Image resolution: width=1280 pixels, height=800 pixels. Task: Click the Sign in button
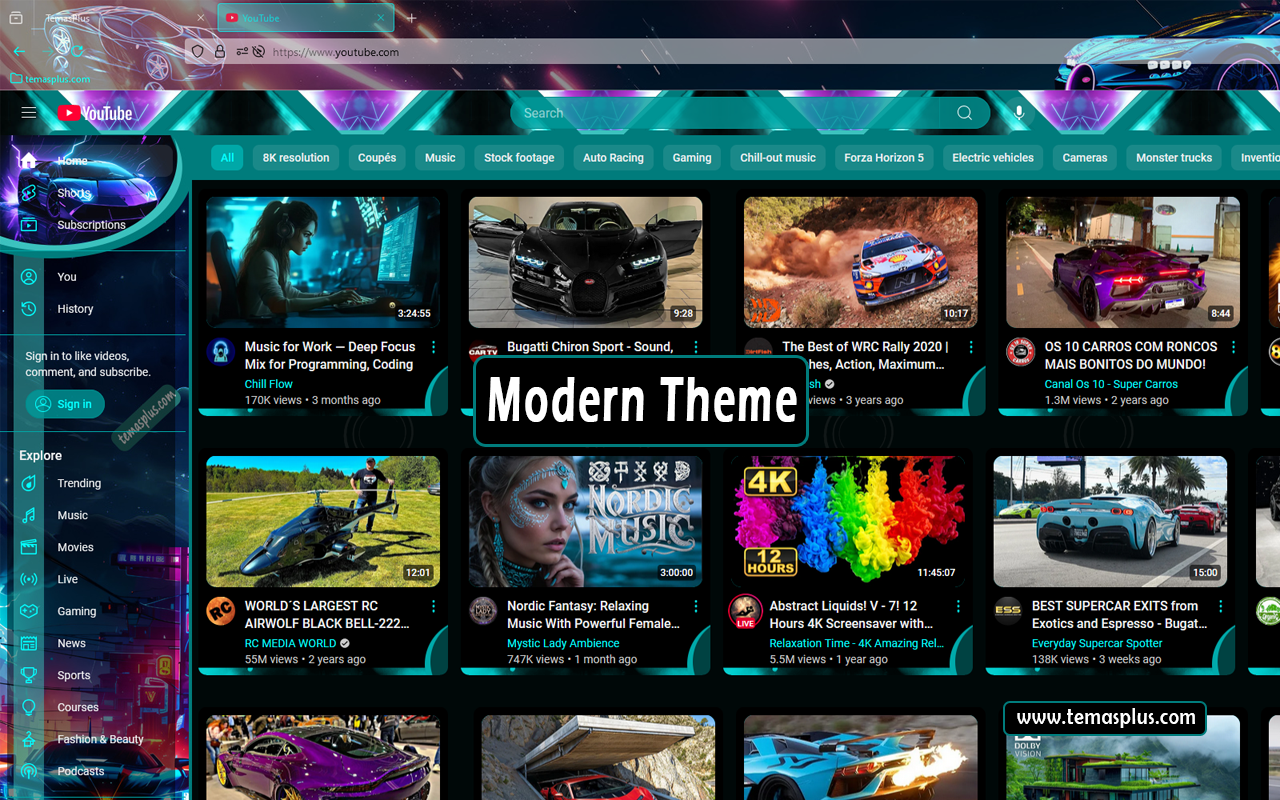click(x=65, y=404)
